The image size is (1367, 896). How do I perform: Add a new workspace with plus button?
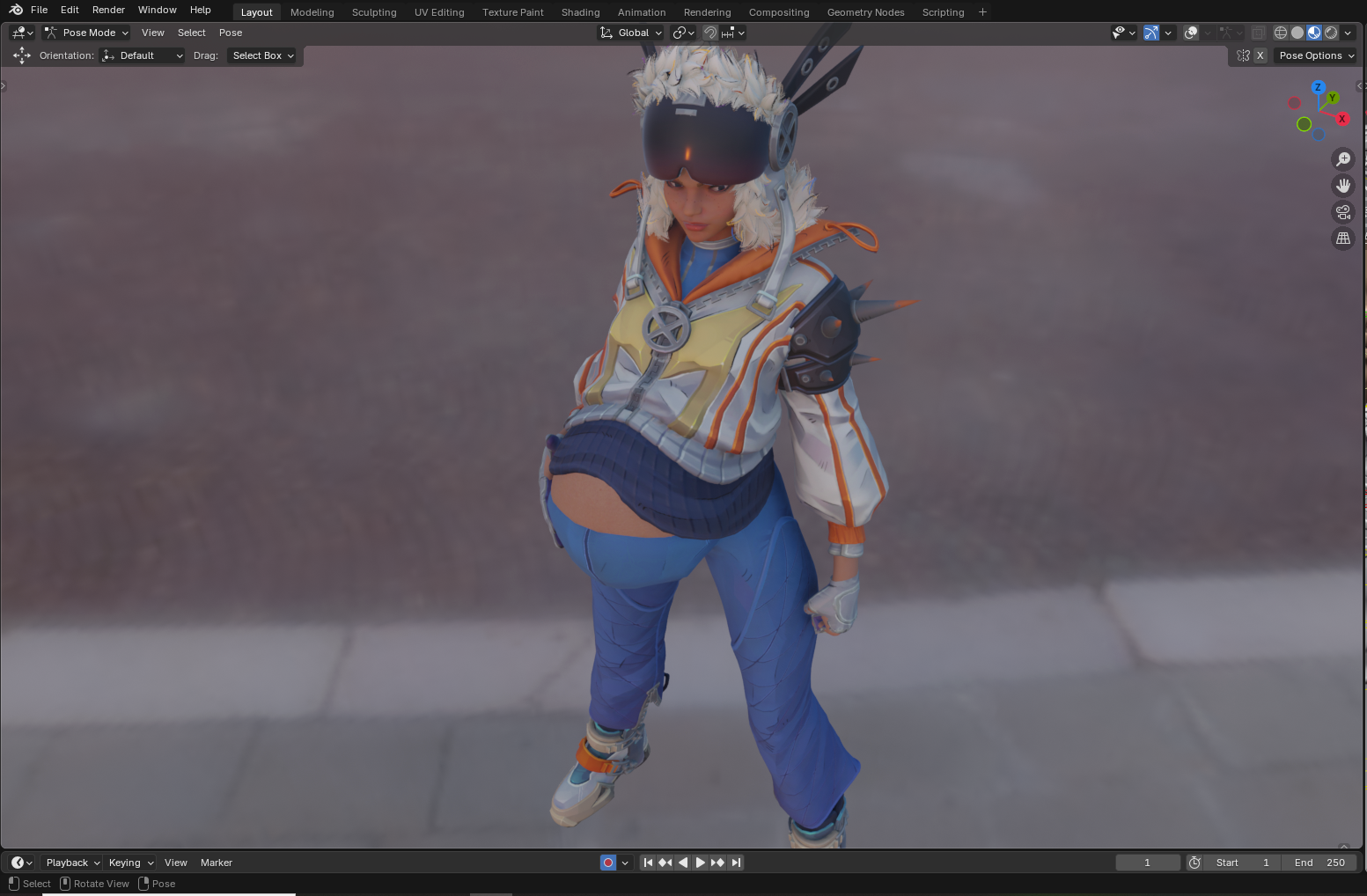(x=982, y=12)
